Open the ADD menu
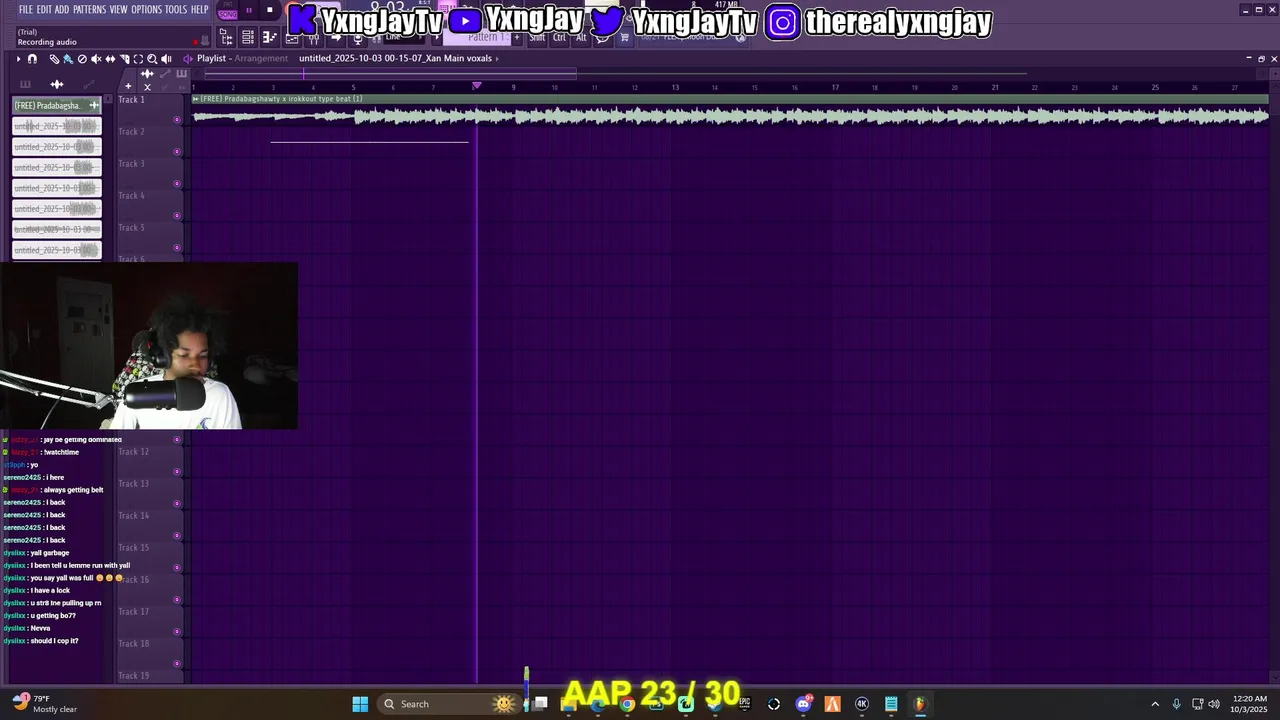The width and height of the screenshot is (1280, 720). [x=62, y=9]
